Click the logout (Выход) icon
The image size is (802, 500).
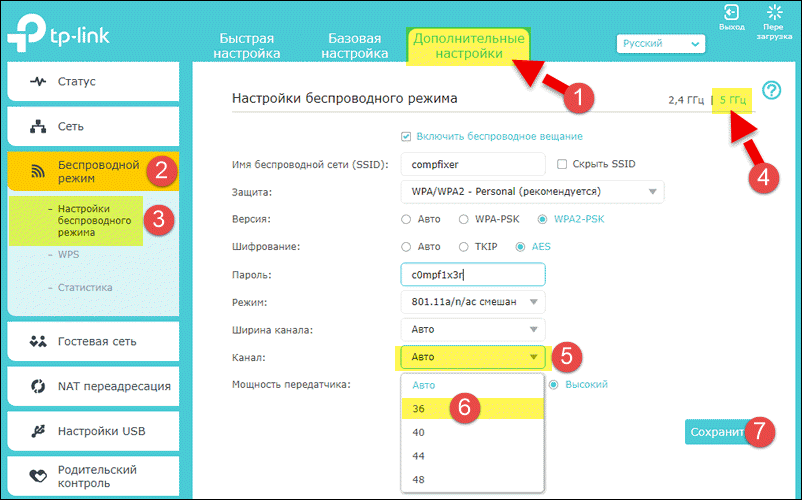point(731,12)
